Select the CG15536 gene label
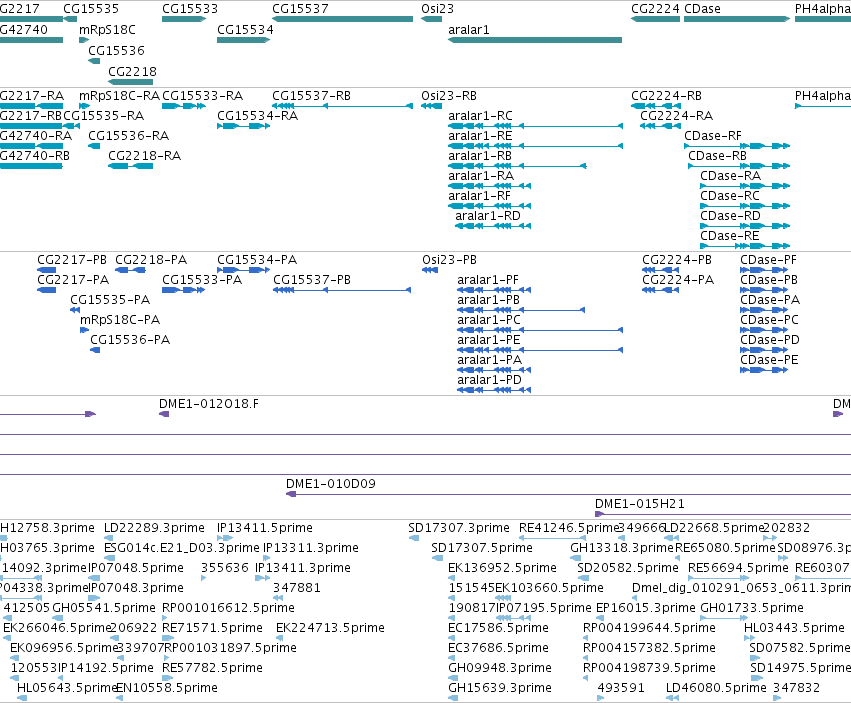This screenshot has height=703, width=851. coord(117,51)
